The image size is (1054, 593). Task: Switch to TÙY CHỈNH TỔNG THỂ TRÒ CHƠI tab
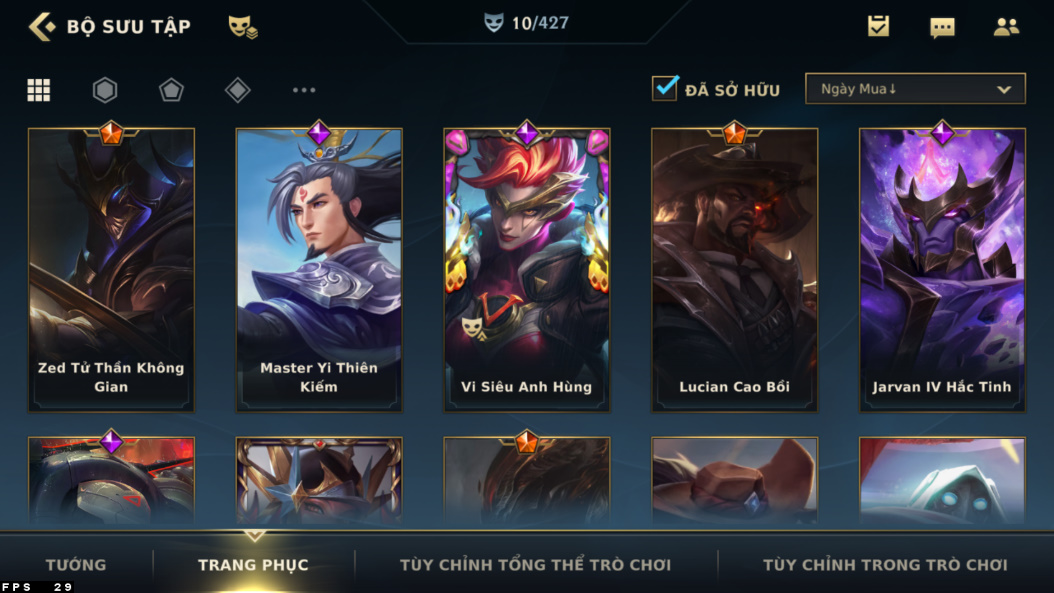coord(535,565)
